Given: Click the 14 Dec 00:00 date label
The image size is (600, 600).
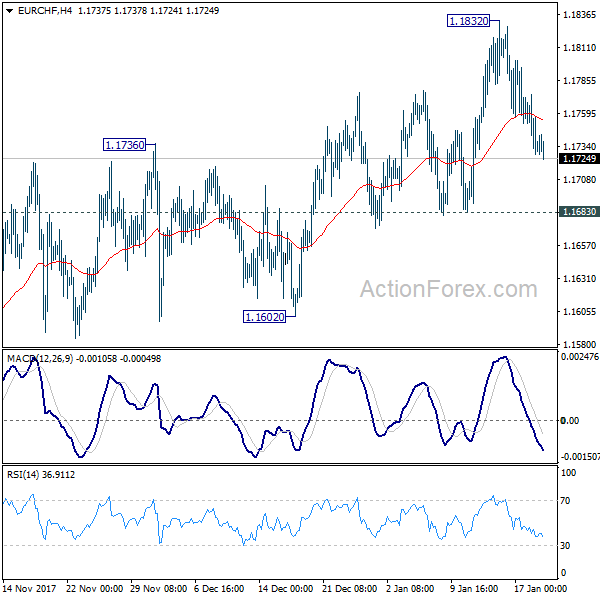Looking at the screenshot, I should 285,589.
